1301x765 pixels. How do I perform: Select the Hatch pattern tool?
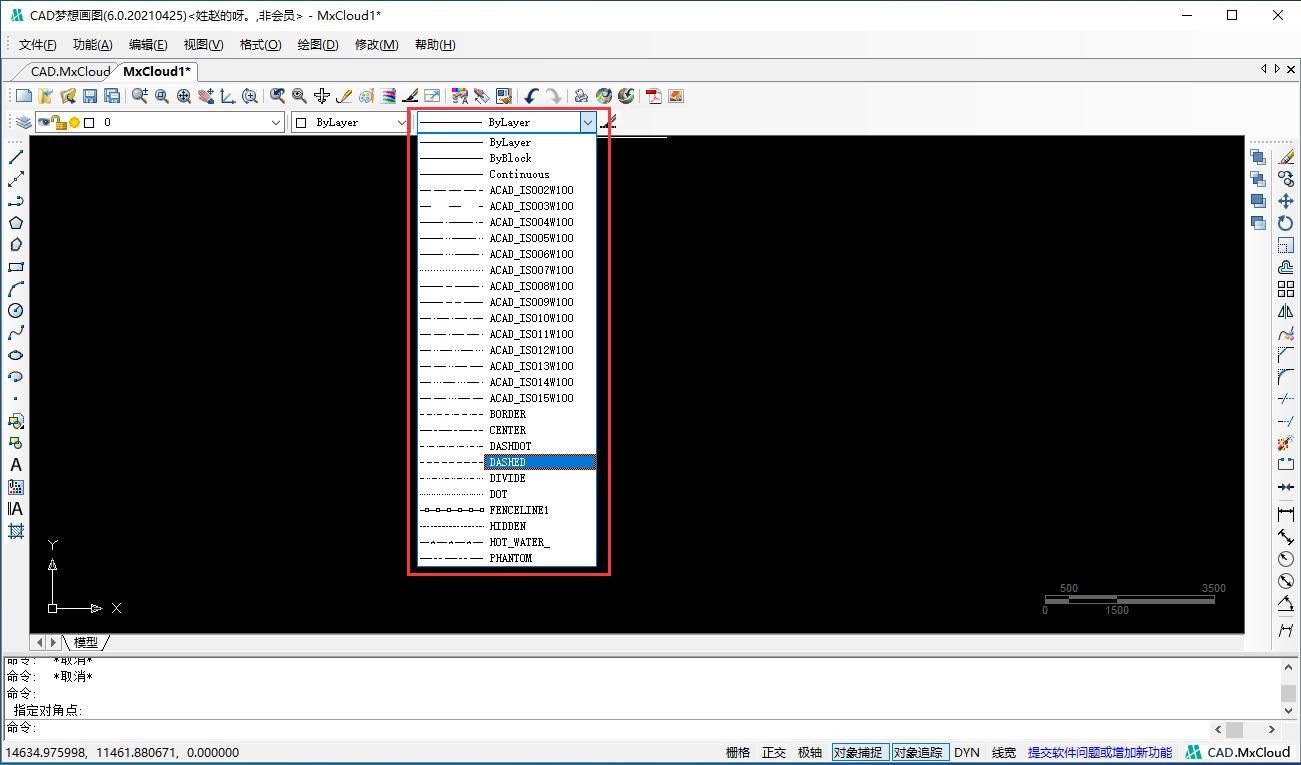16,531
